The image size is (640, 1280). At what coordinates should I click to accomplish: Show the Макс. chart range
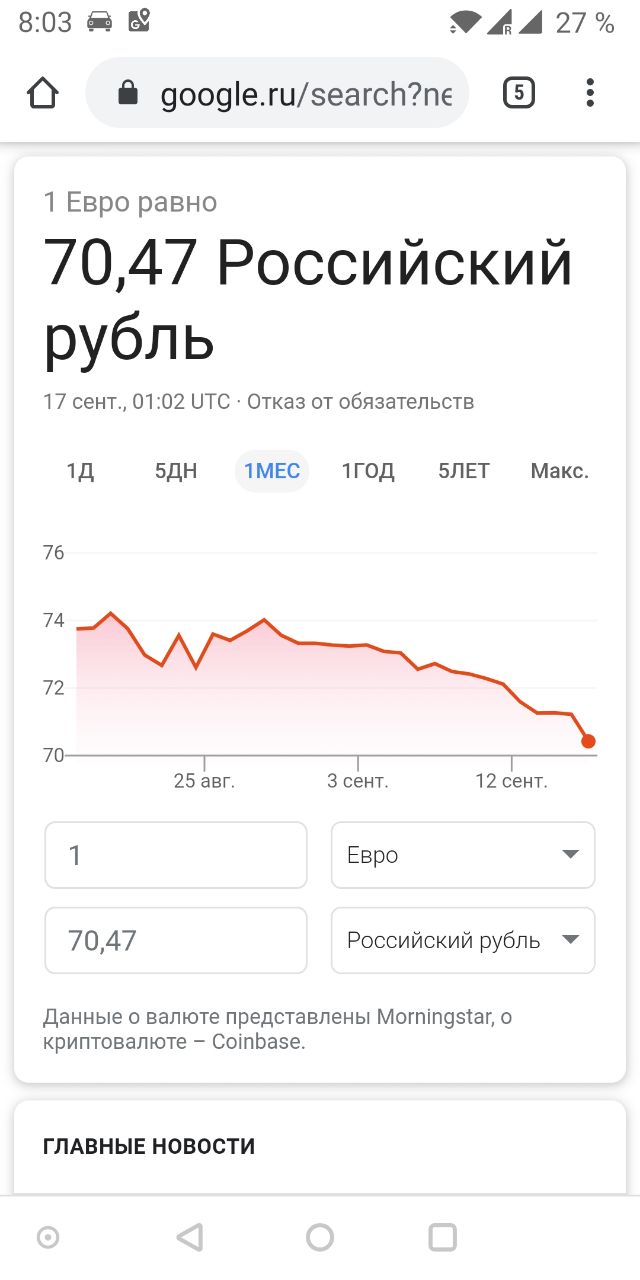pos(560,471)
